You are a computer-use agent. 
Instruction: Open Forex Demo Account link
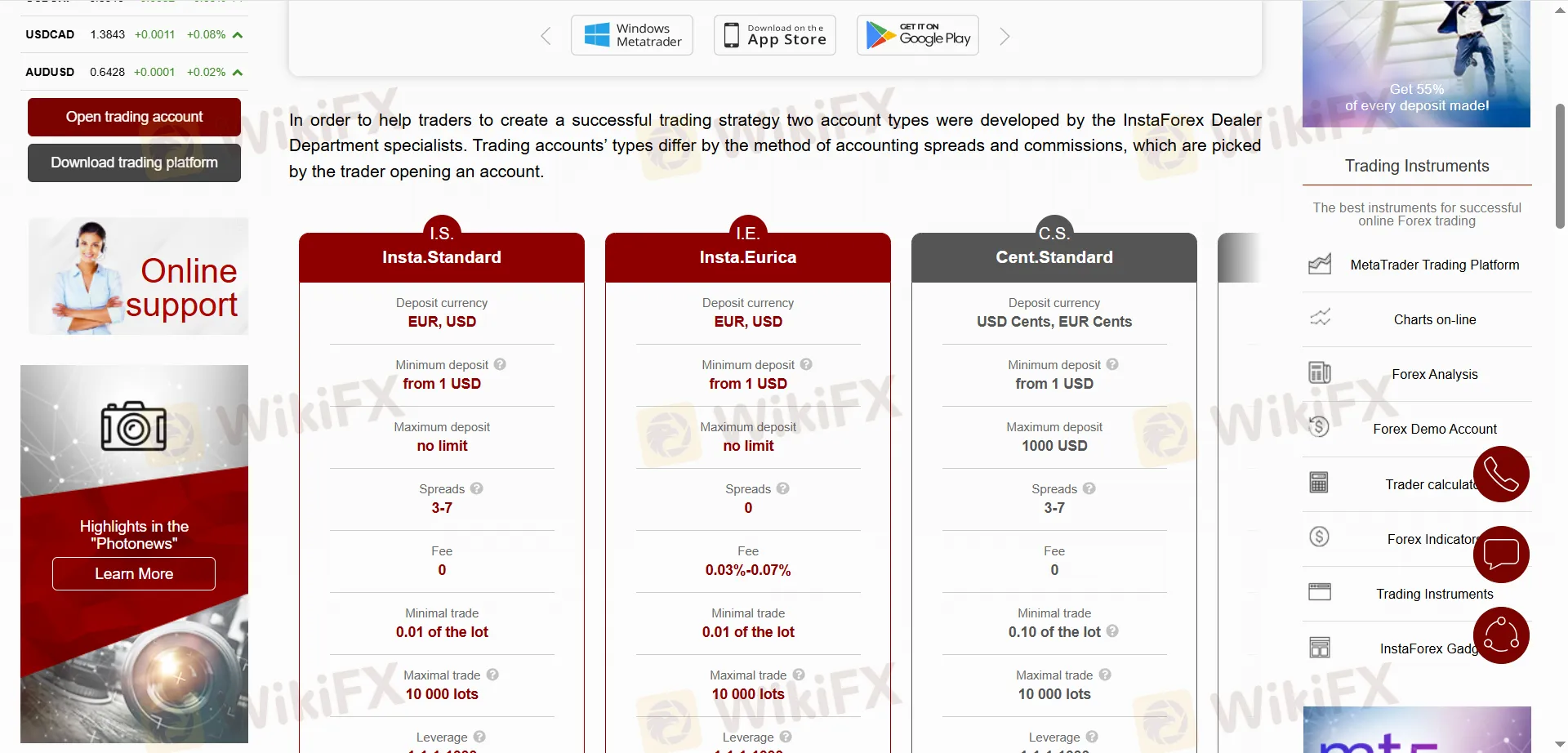click(1435, 429)
